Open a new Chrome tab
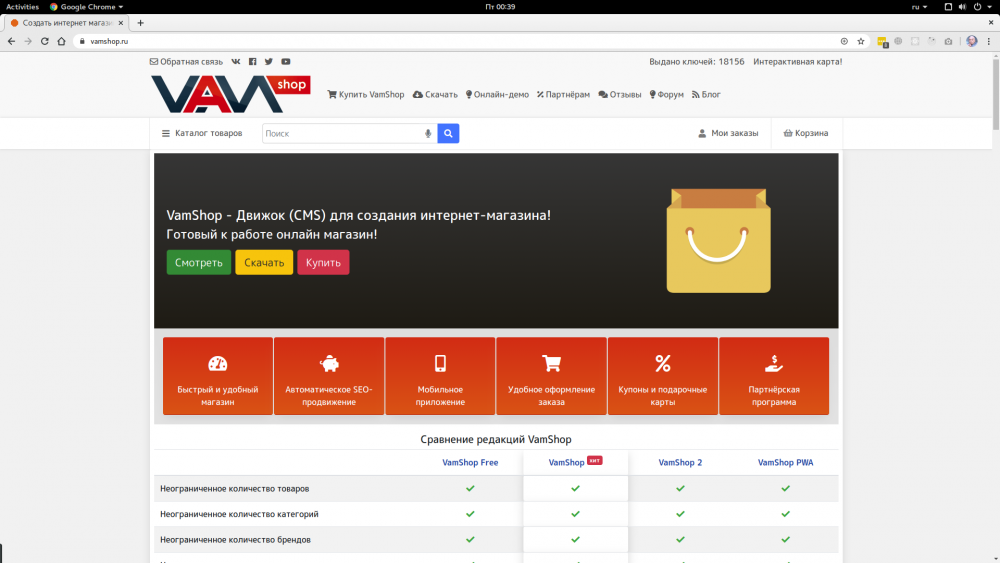1000x563 pixels. click(140, 23)
